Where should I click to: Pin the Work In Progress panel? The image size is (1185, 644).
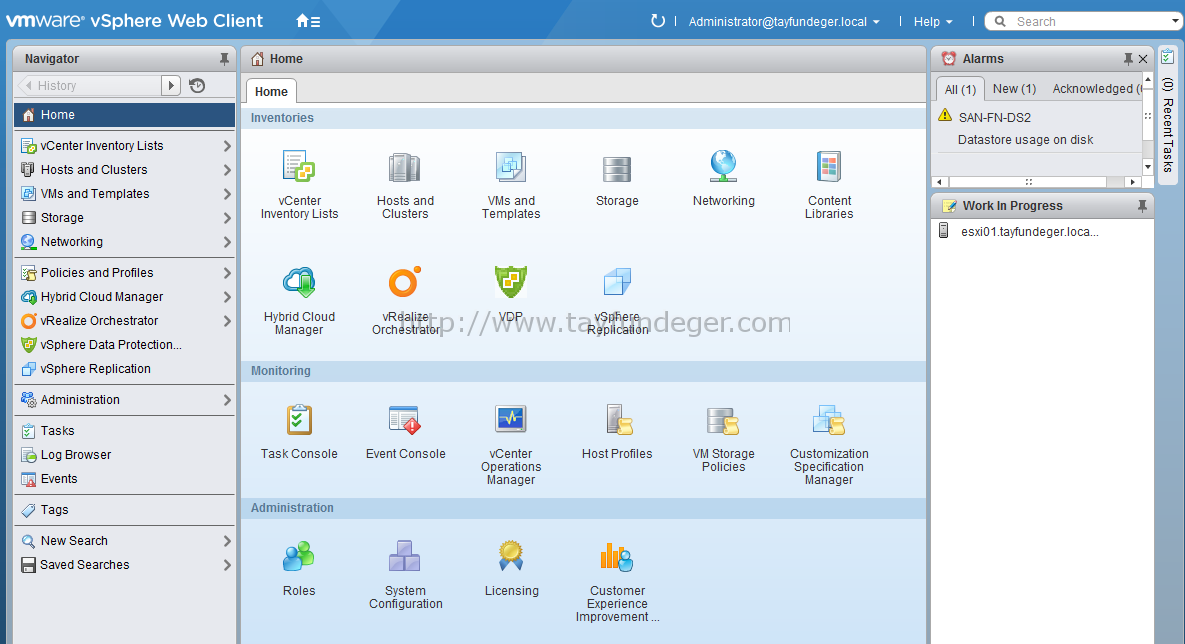pos(1142,206)
